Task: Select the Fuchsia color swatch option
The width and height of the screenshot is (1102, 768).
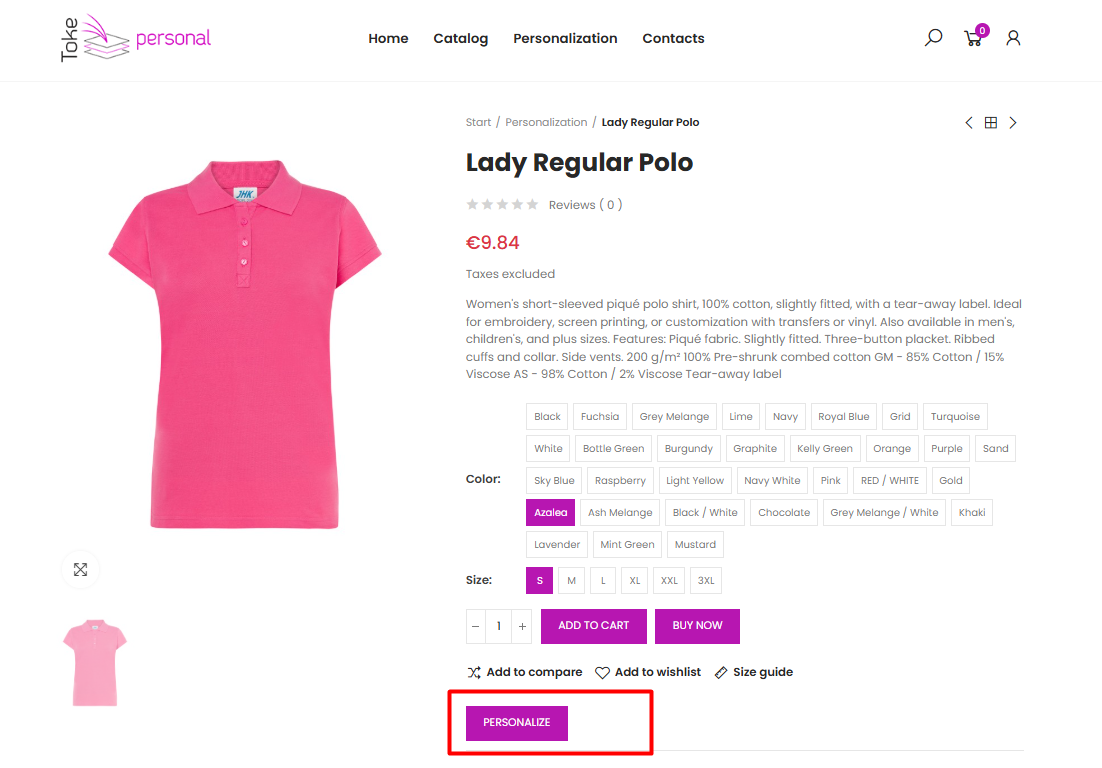Action: [x=600, y=416]
